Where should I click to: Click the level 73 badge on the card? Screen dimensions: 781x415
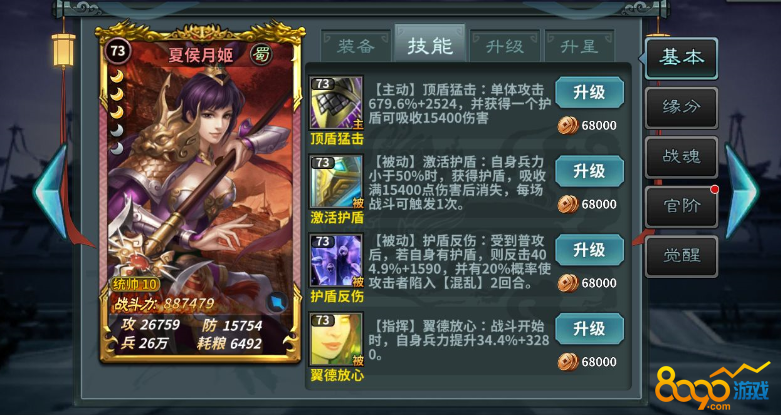click(119, 51)
